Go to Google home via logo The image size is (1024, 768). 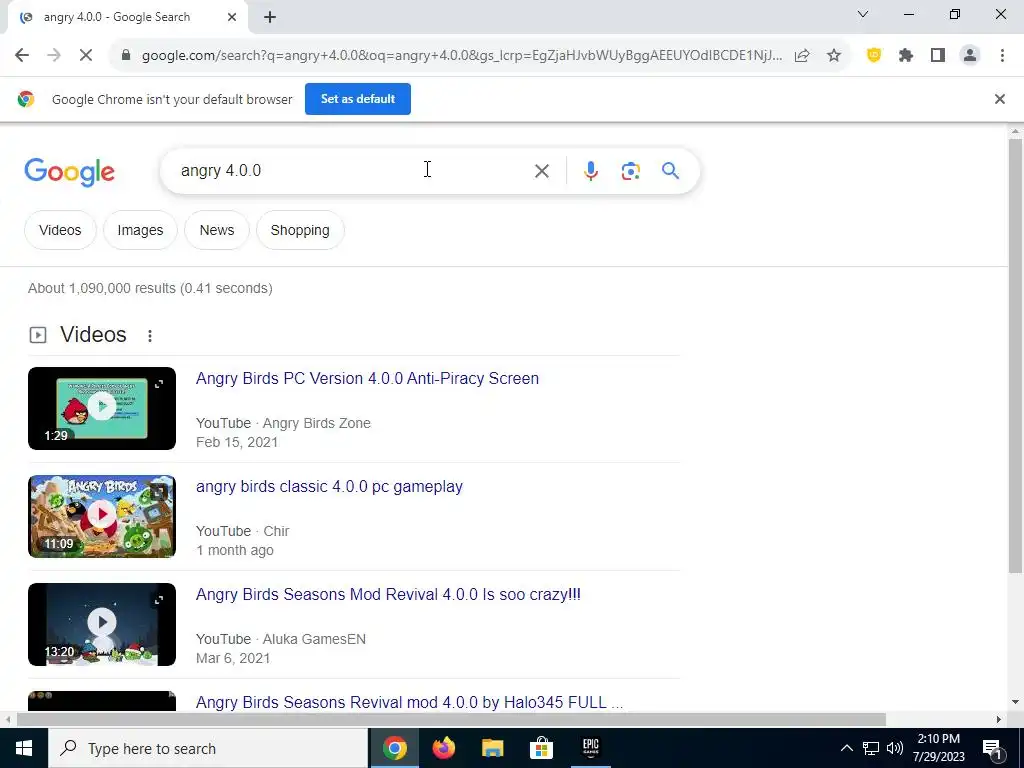coord(69,172)
